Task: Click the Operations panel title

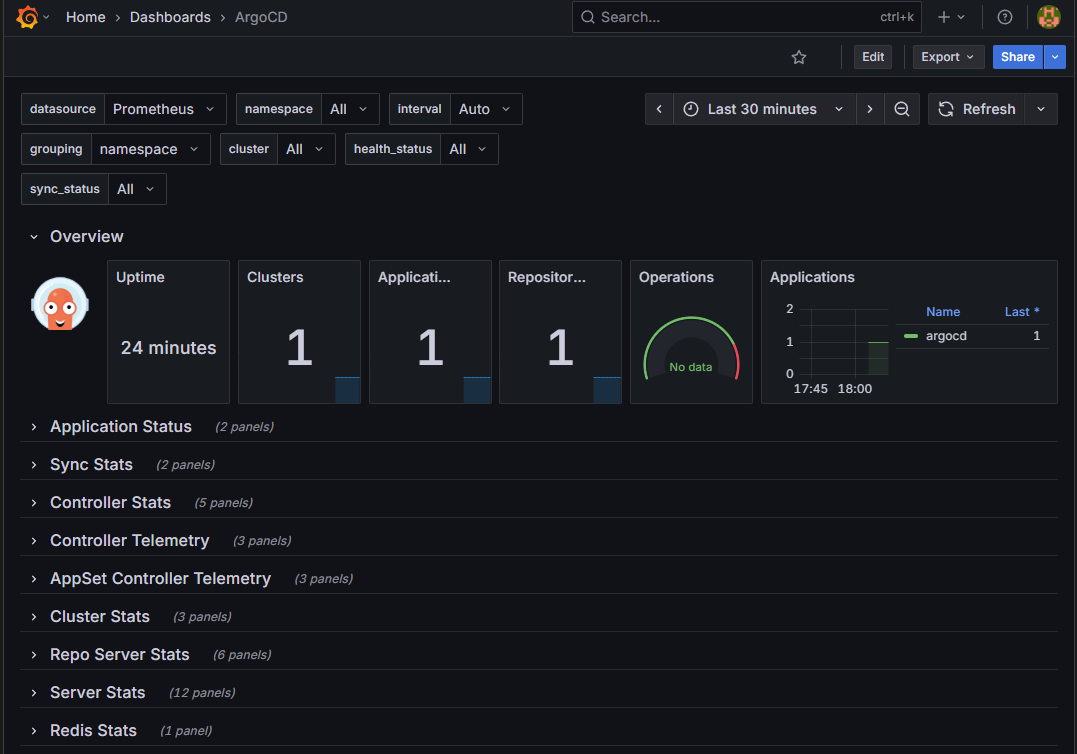Action: [x=676, y=277]
